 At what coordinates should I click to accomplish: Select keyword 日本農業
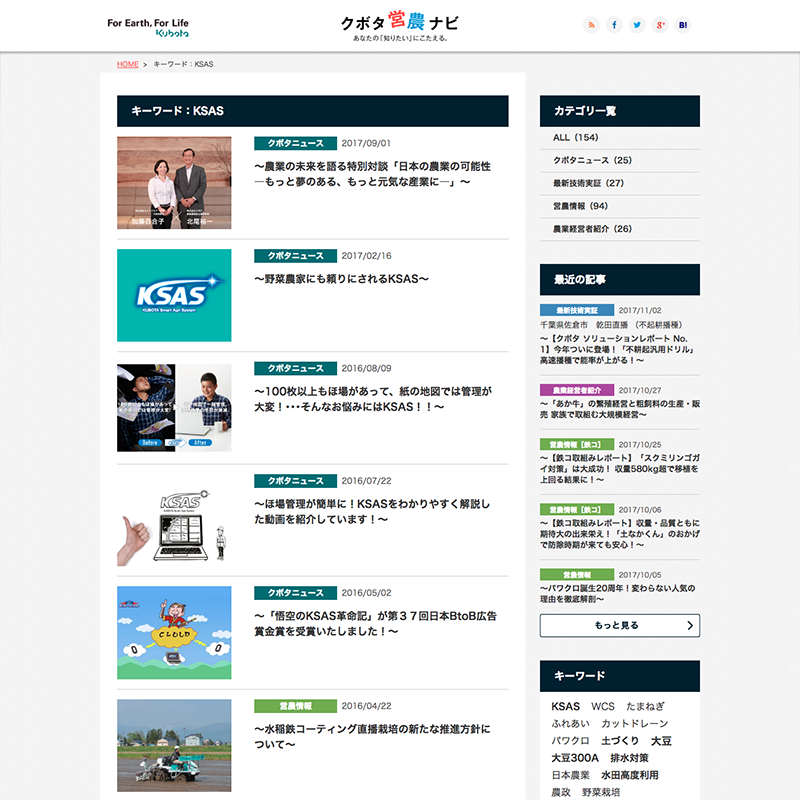point(570,776)
